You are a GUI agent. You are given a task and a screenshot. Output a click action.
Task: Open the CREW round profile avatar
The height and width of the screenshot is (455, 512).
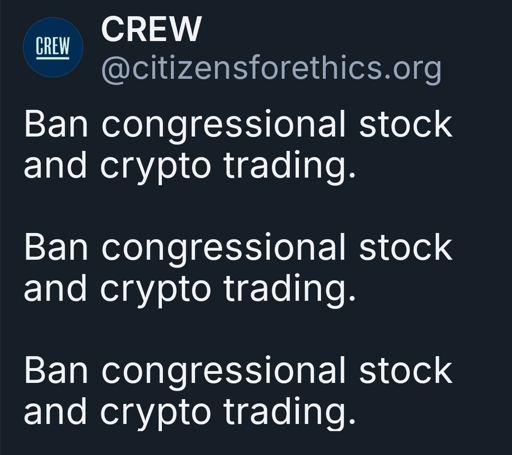tap(53, 47)
